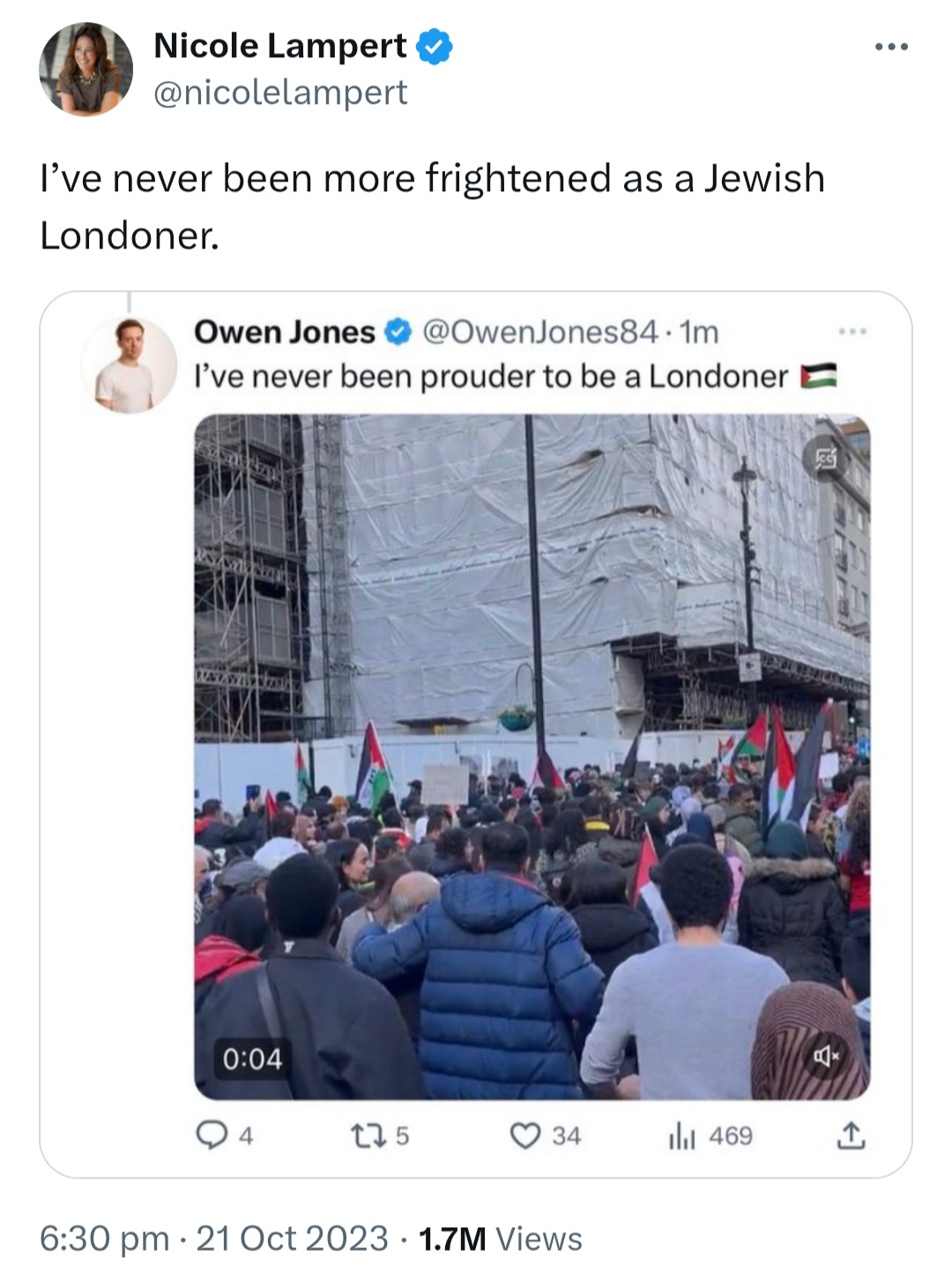
Task: Click the share upload icon on the quoted tweet
Action: tap(851, 1136)
